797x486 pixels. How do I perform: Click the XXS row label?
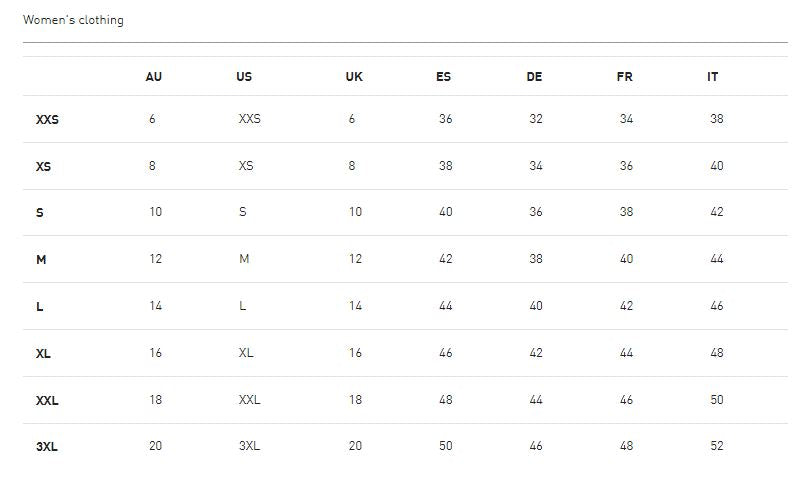(47, 120)
